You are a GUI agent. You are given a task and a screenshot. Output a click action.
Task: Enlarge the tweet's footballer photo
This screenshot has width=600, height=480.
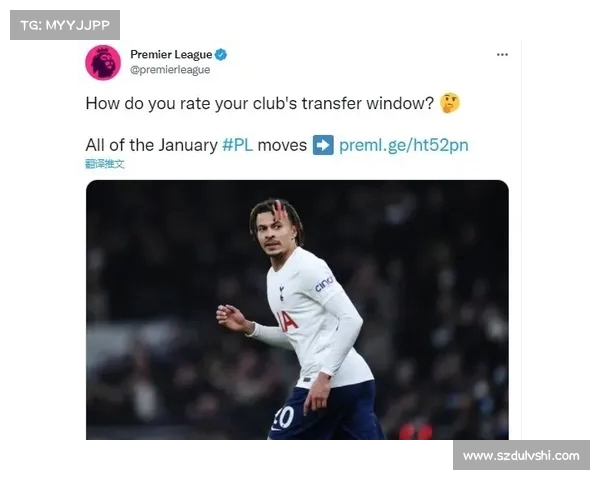(x=297, y=310)
